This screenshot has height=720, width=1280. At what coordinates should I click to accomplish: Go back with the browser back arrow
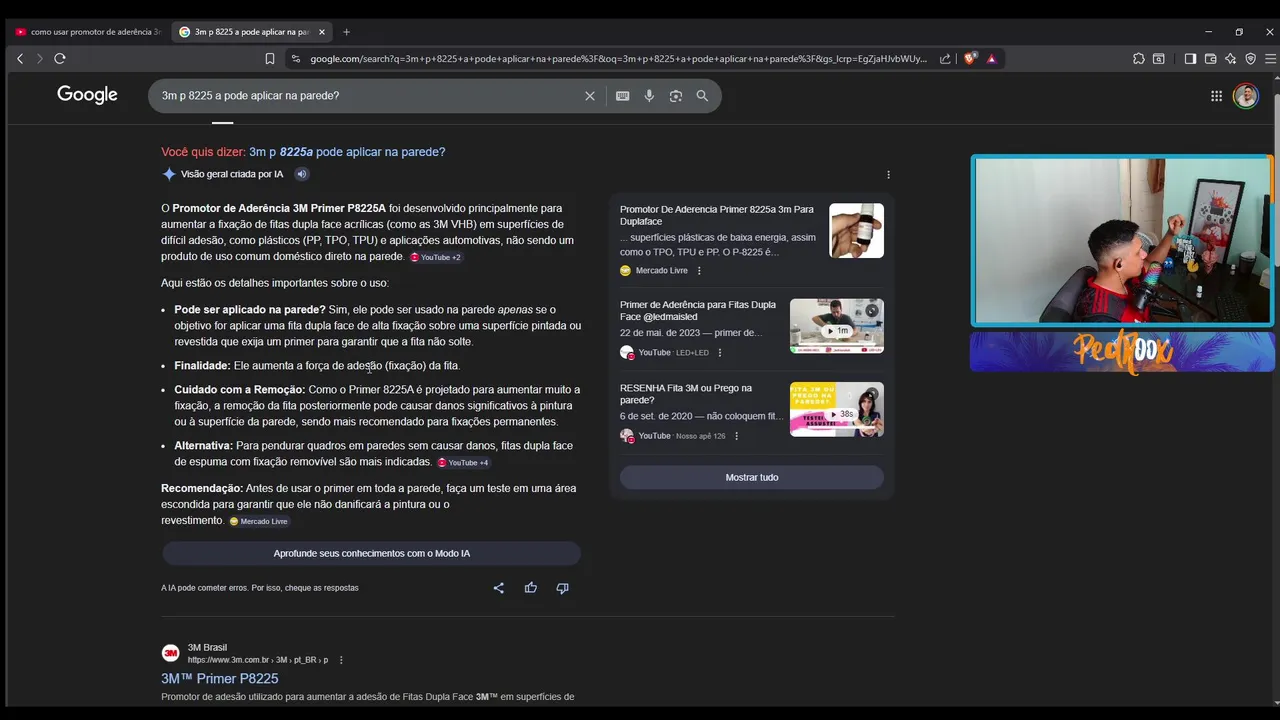[20, 59]
